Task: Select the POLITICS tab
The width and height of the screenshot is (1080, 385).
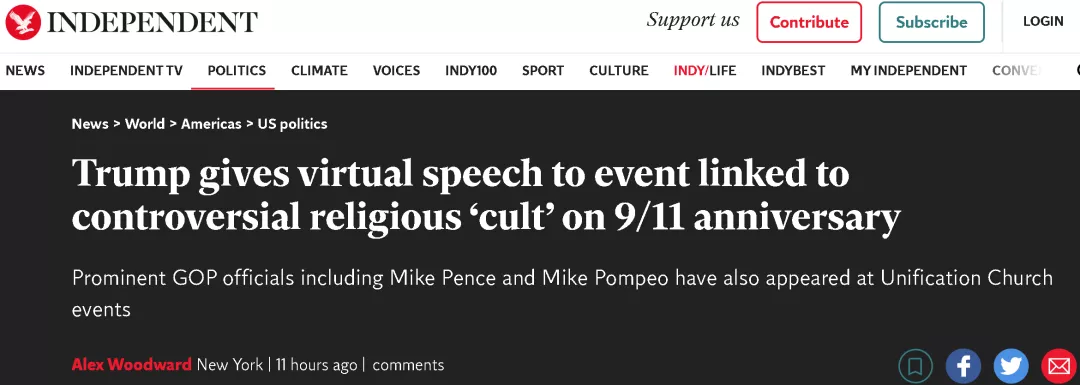Action: pos(236,70)
